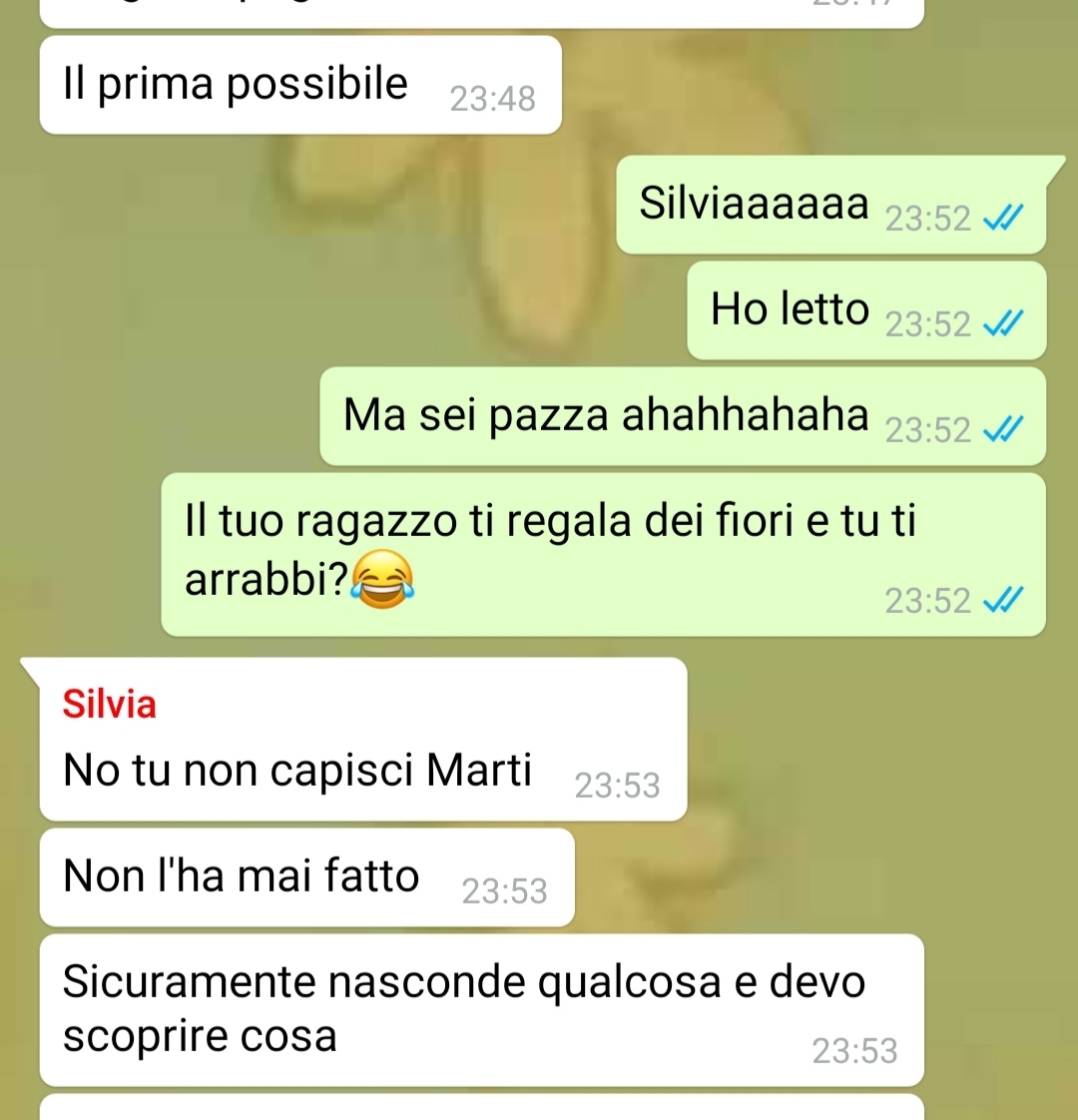Tap the 'Il tuo ragazzo ti regala dei fiori' message
This screenshot has width=1078, height=1120.
click(604, 554)
